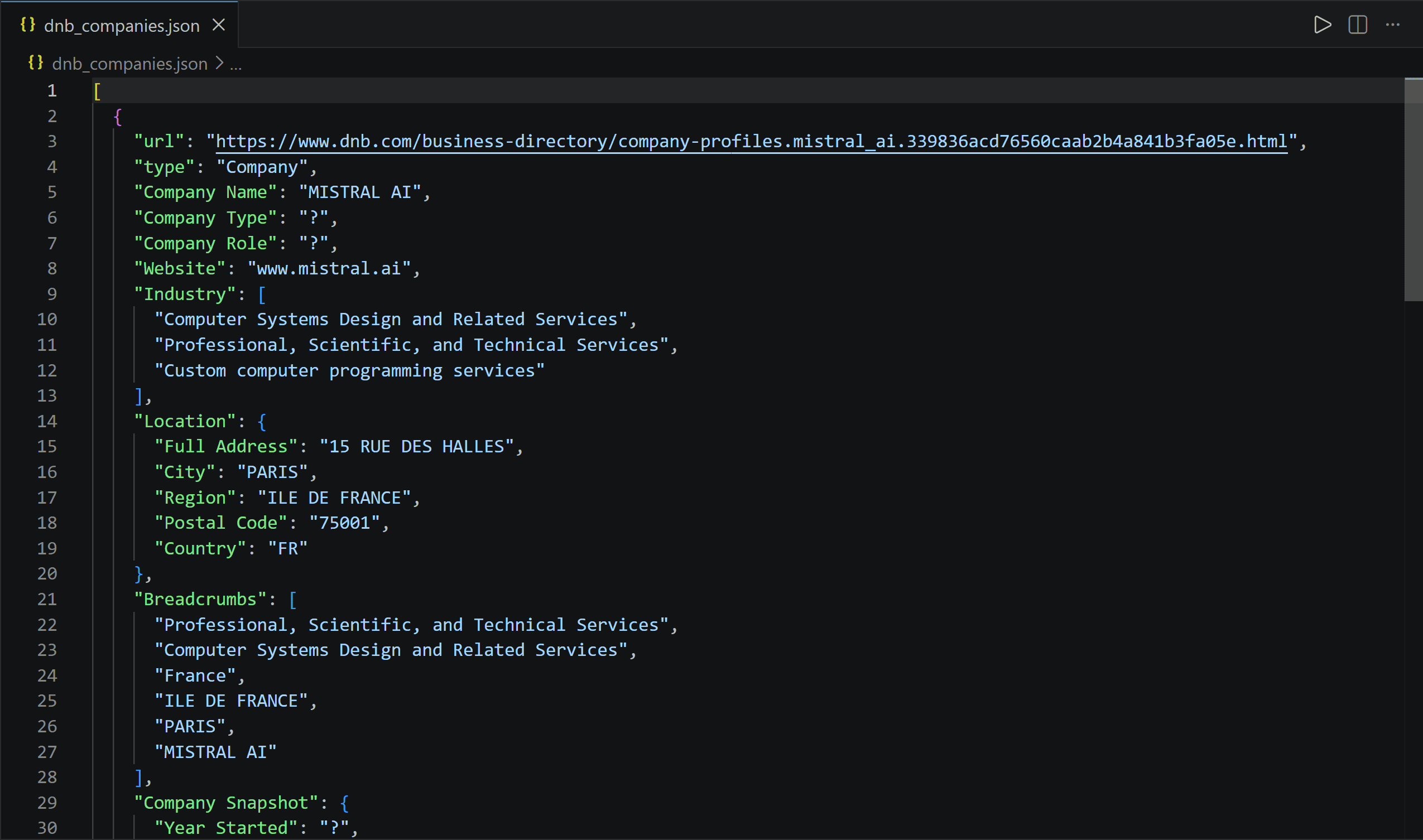This screenshot has height=840, width=1423.
Task: Click the "MISTRAL AI" Company Name value
Action: (x=359, y=192)
